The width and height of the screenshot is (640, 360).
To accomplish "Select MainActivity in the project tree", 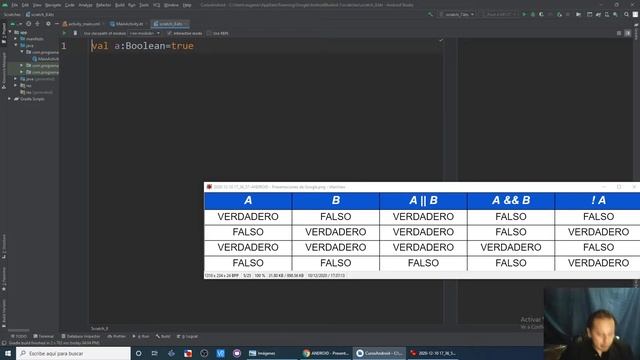I will point(46,59).
